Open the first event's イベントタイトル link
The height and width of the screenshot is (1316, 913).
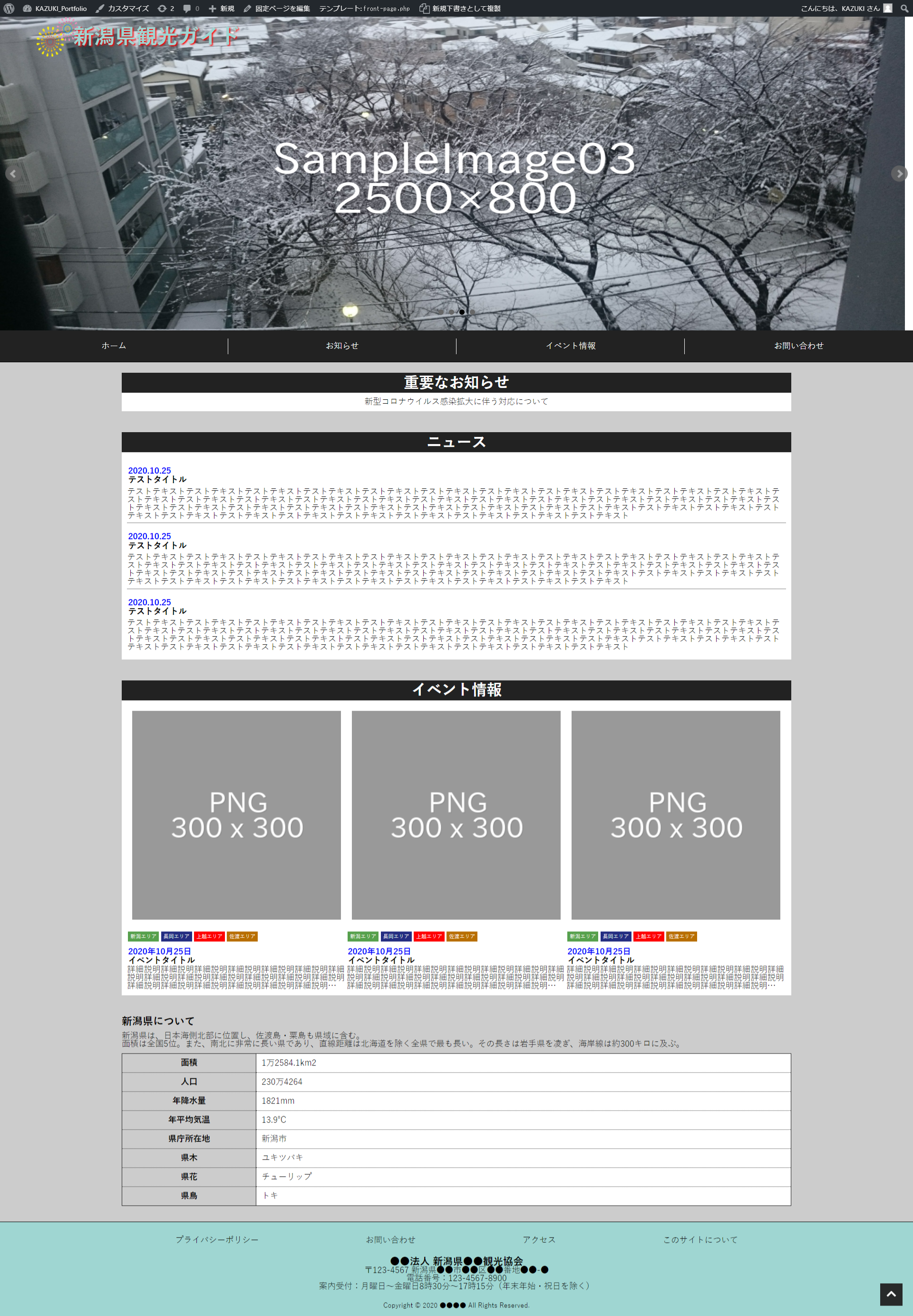point(161,960)
